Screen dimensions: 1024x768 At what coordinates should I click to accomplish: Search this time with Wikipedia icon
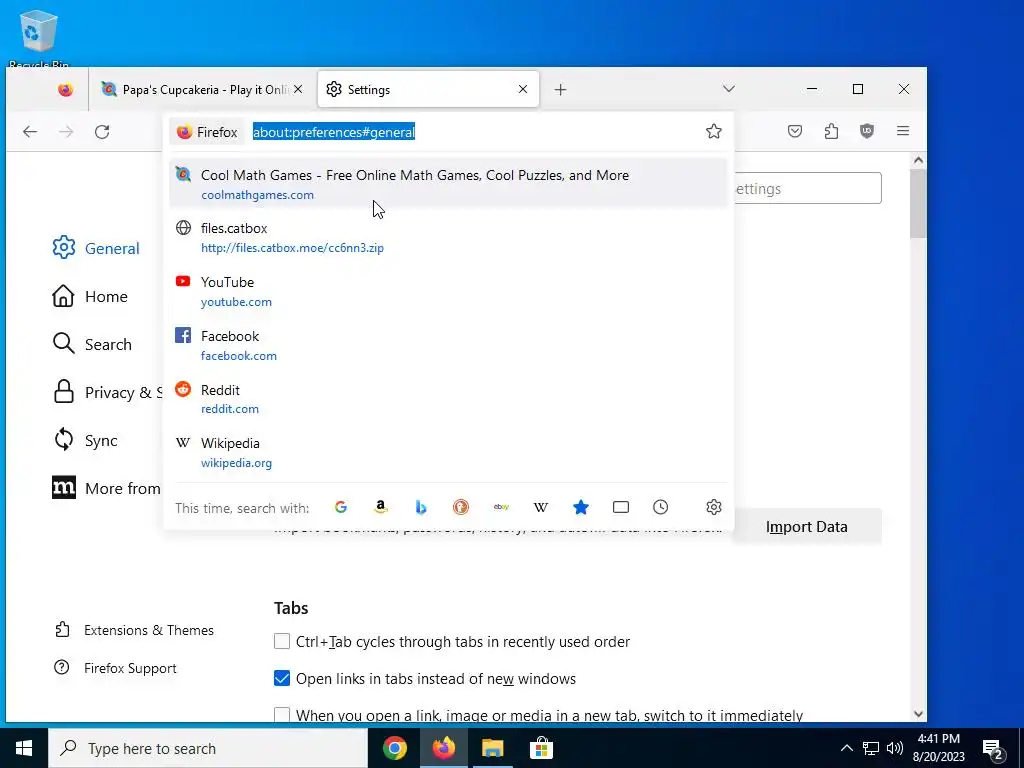pyautogui.click(x=541, y=507)
